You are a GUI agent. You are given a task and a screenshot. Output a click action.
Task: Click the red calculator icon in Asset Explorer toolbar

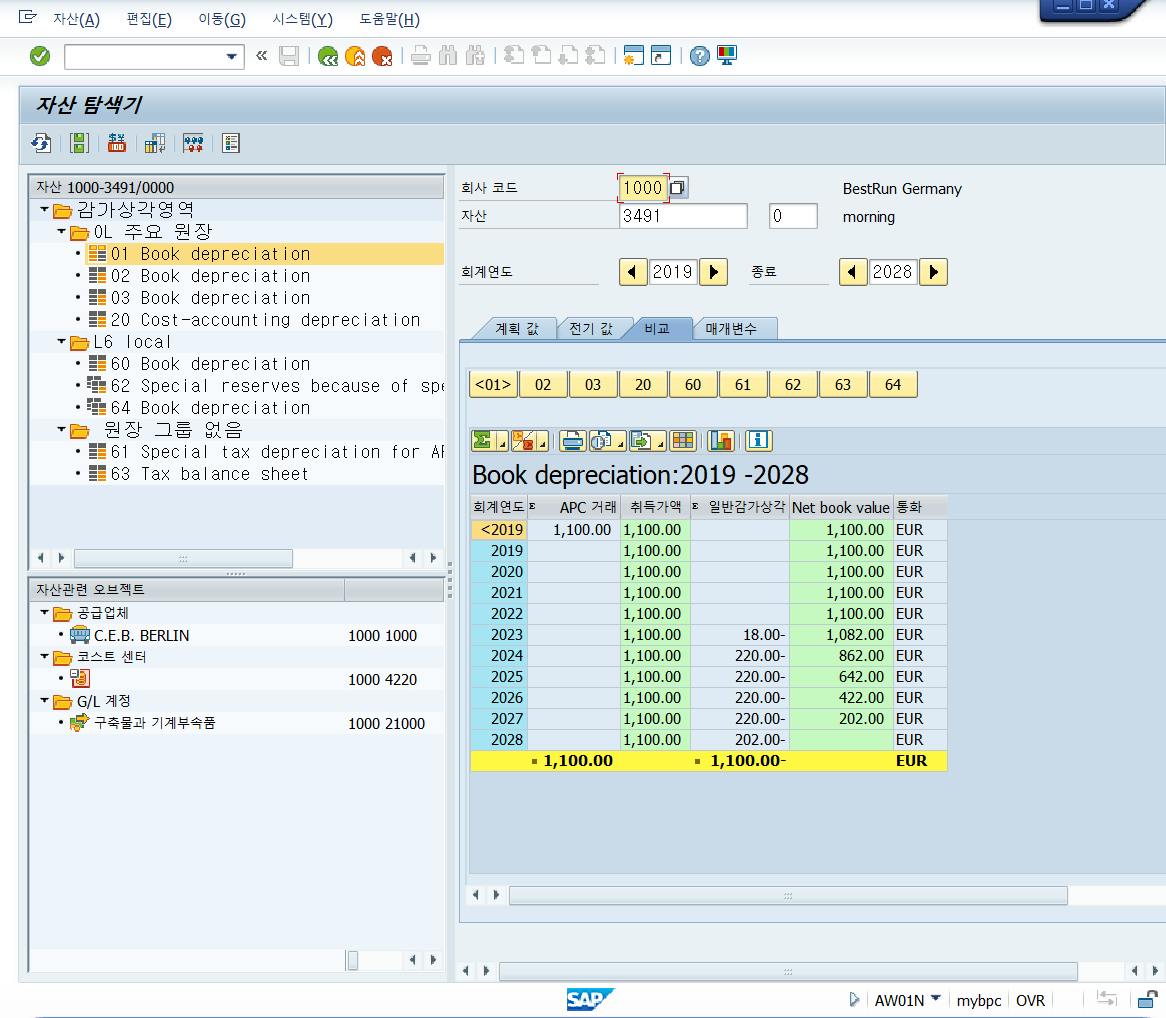[117, 143]
